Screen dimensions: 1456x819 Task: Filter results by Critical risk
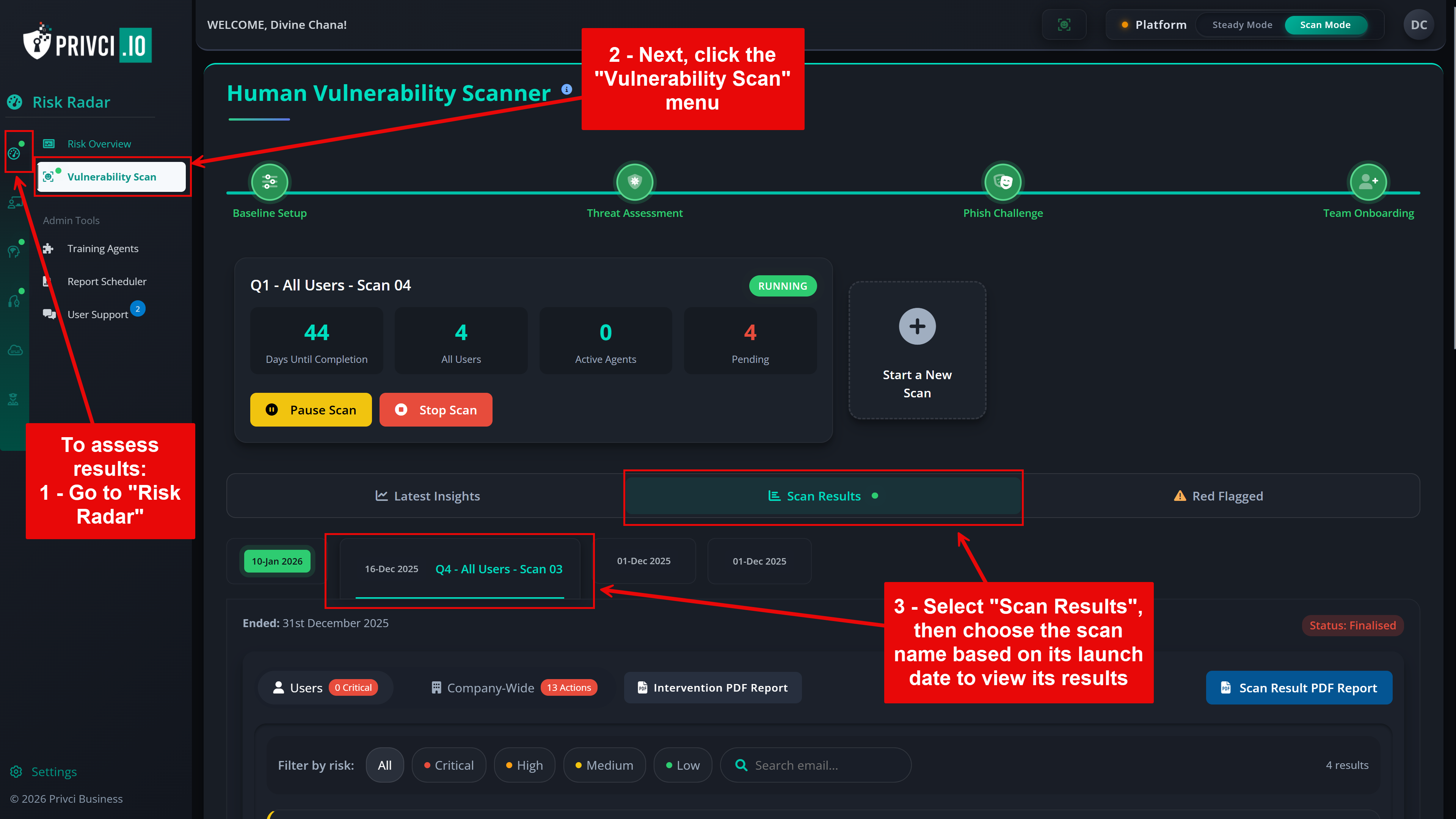pos(449,765)
